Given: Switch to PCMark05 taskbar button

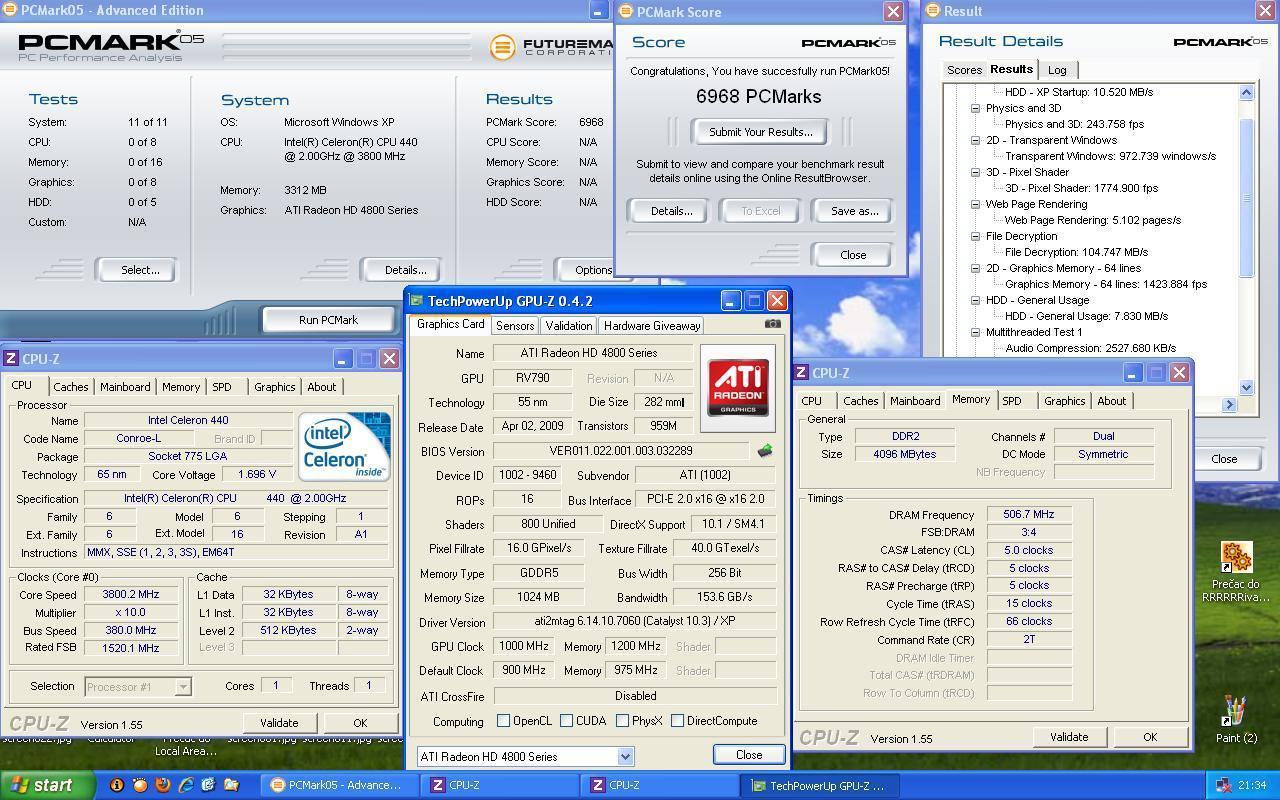Looking at the screenshot, I should pyautogui.click(x=338, y=785).
